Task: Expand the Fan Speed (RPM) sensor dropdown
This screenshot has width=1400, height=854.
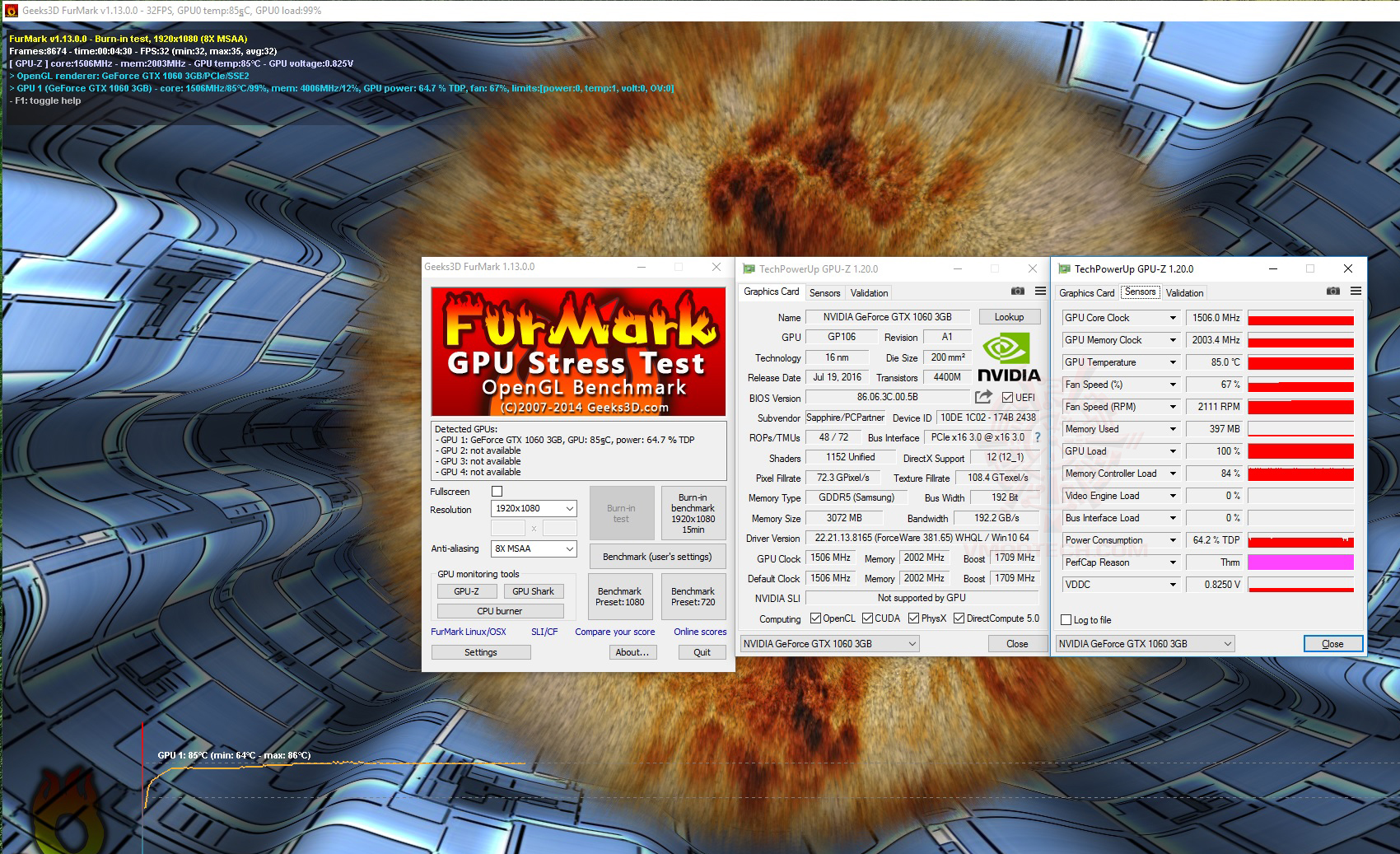Action: click(1173, 407)
